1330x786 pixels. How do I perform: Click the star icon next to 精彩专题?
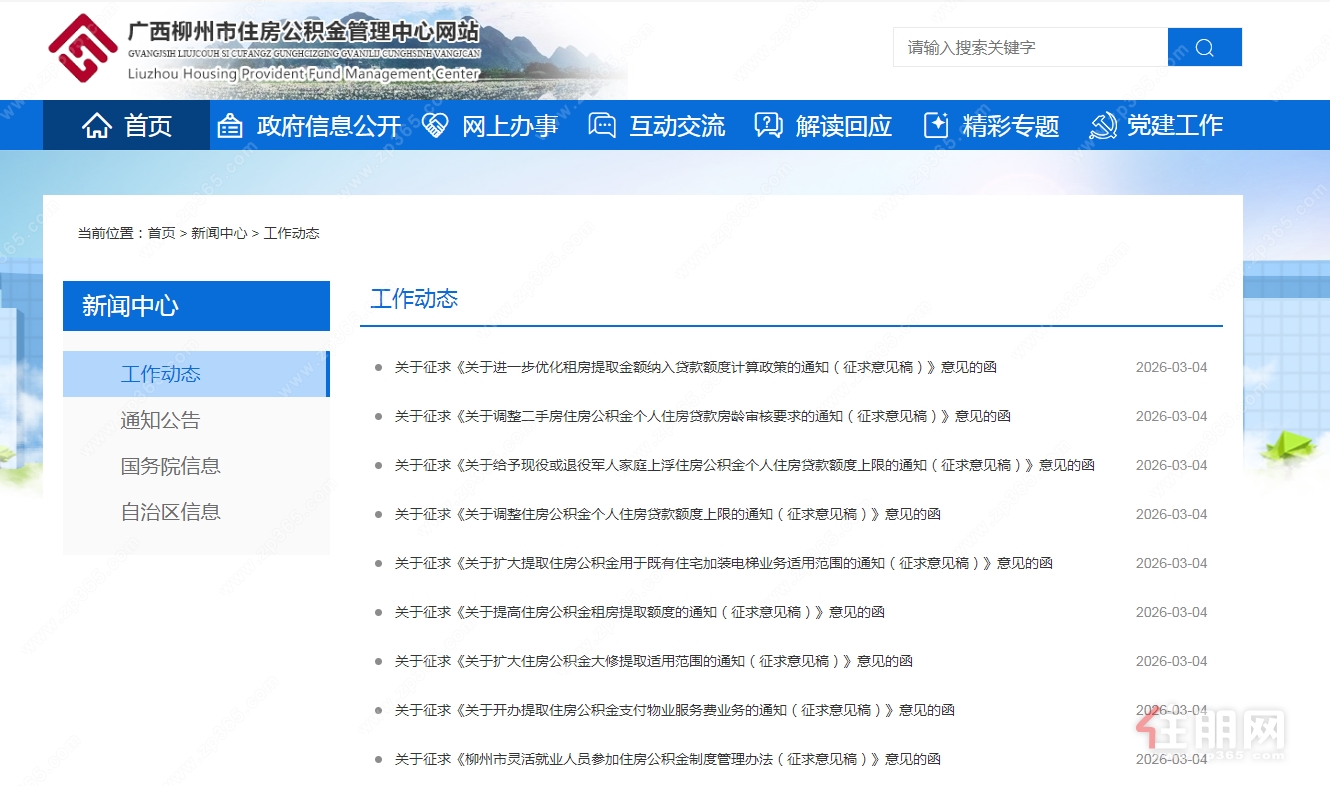(936, 124)
